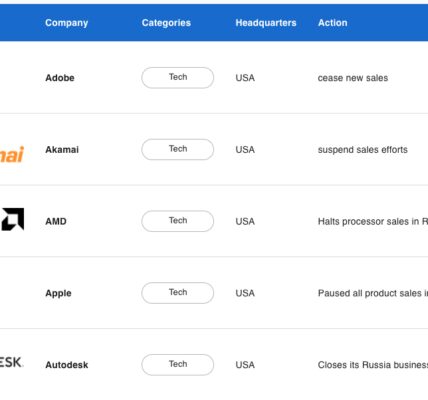Open the Autodesk company name
Image resolution: width=428 pixels, height=400 pixels.
point(67,365)
